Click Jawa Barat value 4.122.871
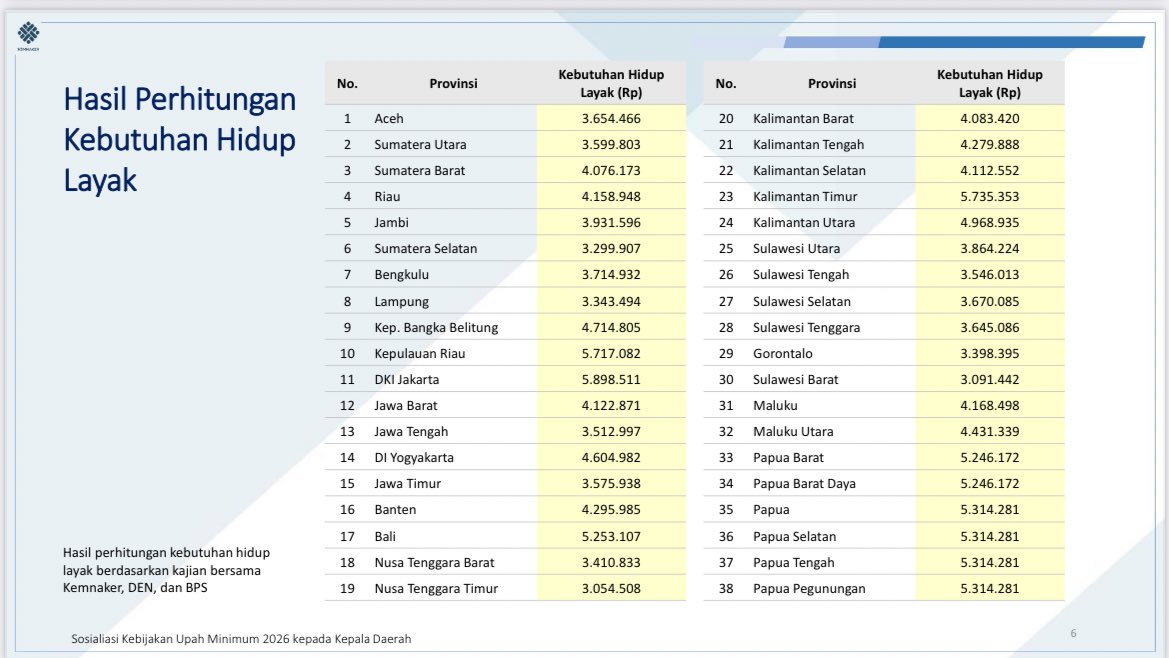The height and width of the screenshot is (658, 1169). point(611,406)
